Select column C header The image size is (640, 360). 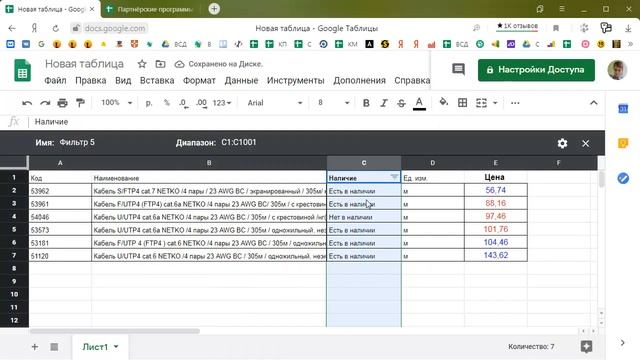(364, 163)
